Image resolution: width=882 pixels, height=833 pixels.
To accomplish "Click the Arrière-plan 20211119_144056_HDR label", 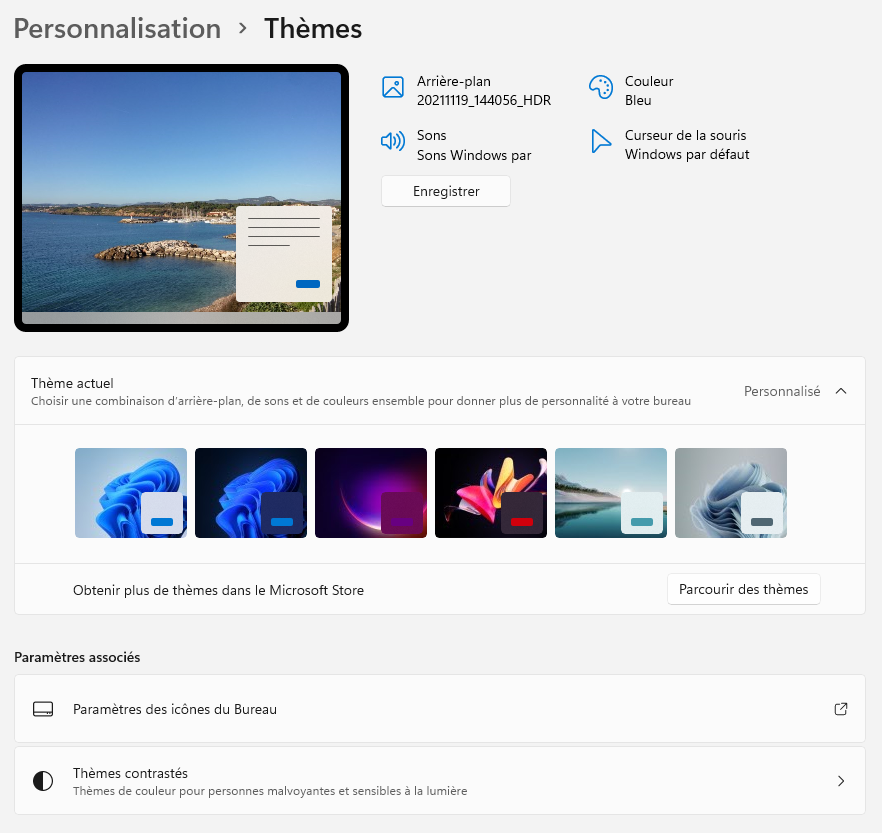I will click(x=484, y=91).
